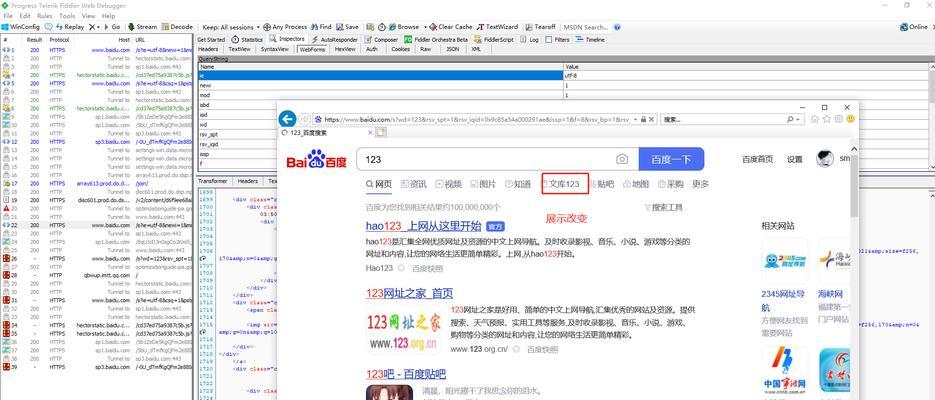Open the address bar dropdown arrow in browser
This screenshot has width=935, height=400.
point(636,119)
